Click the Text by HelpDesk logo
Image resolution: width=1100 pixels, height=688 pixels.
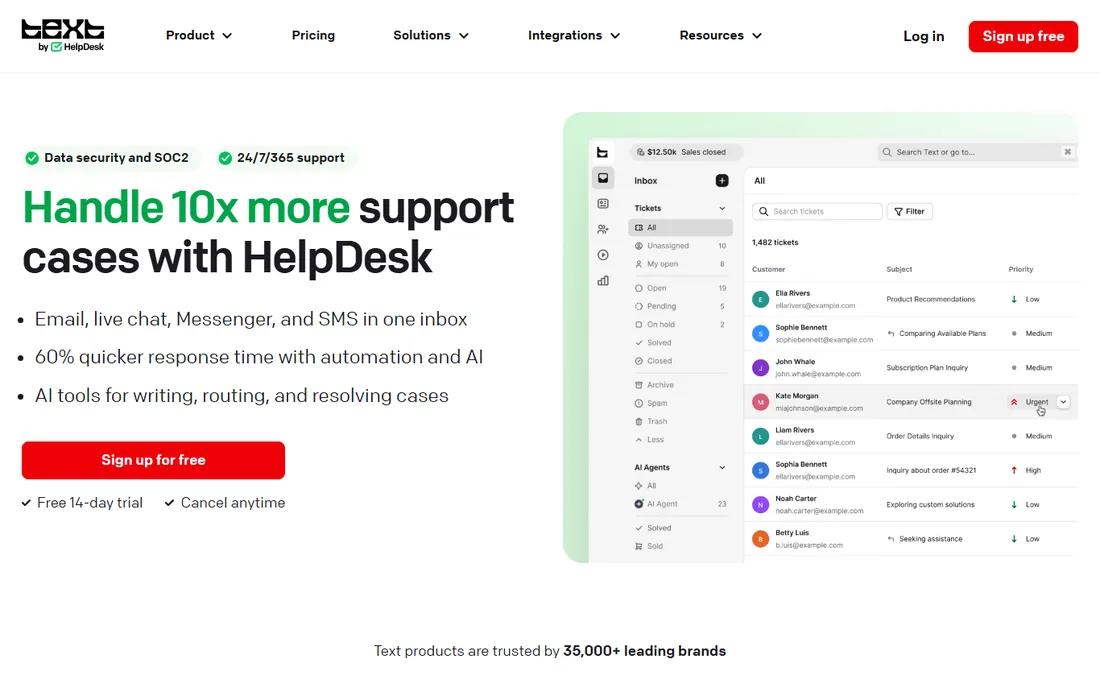coord(62,36)
